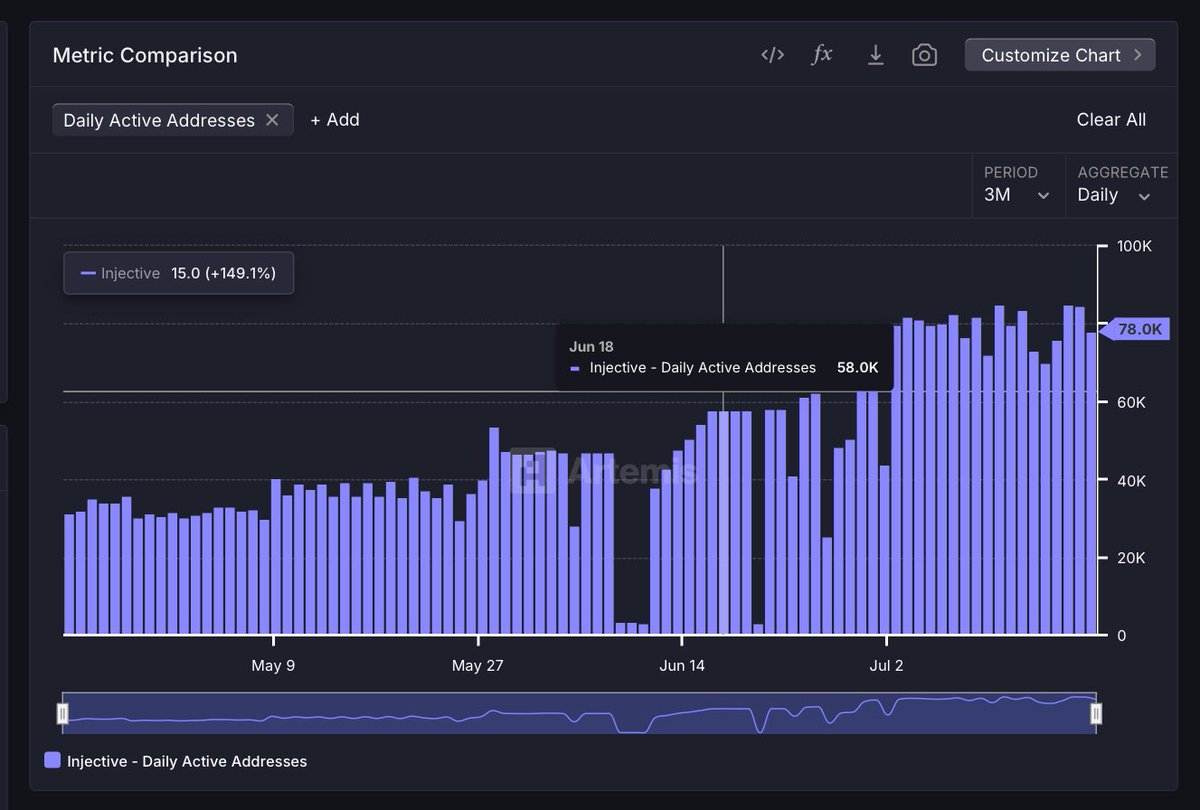
Task: Remove the Daily Active Addresses metric chip
Action: (272, 120)
